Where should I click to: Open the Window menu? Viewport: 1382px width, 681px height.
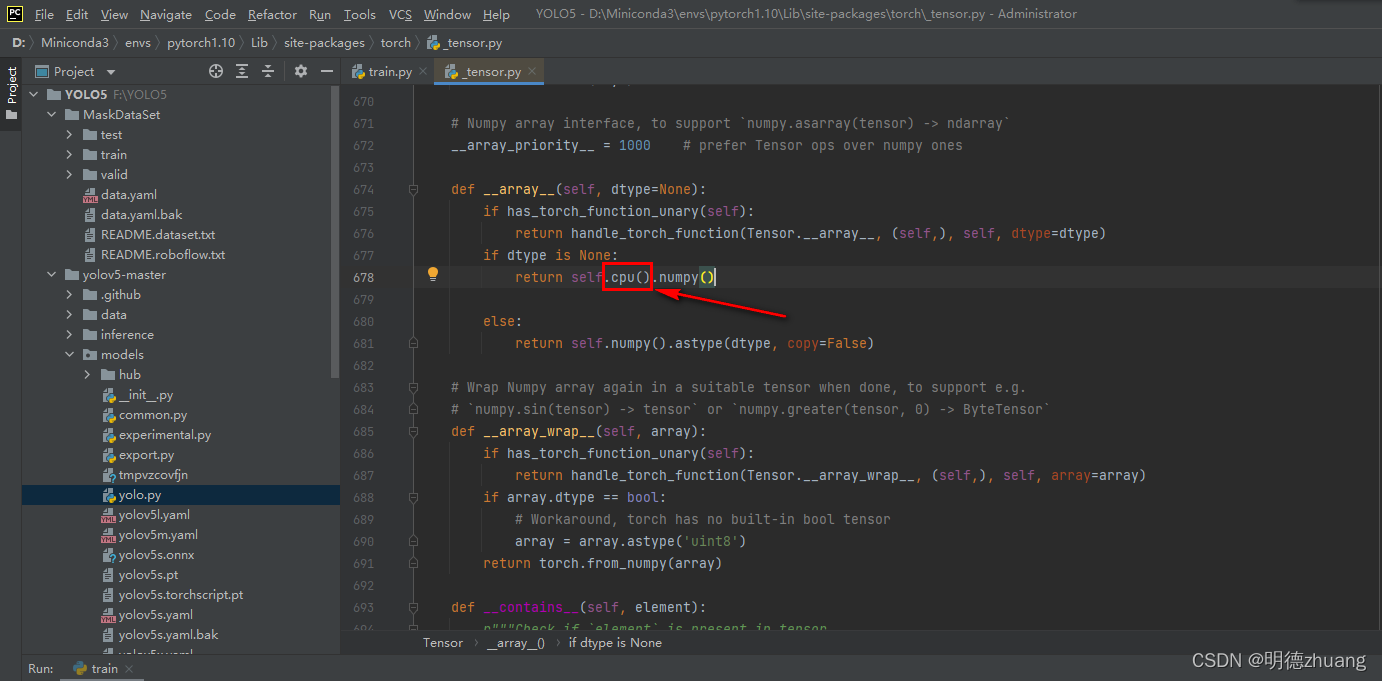point(447,14)
